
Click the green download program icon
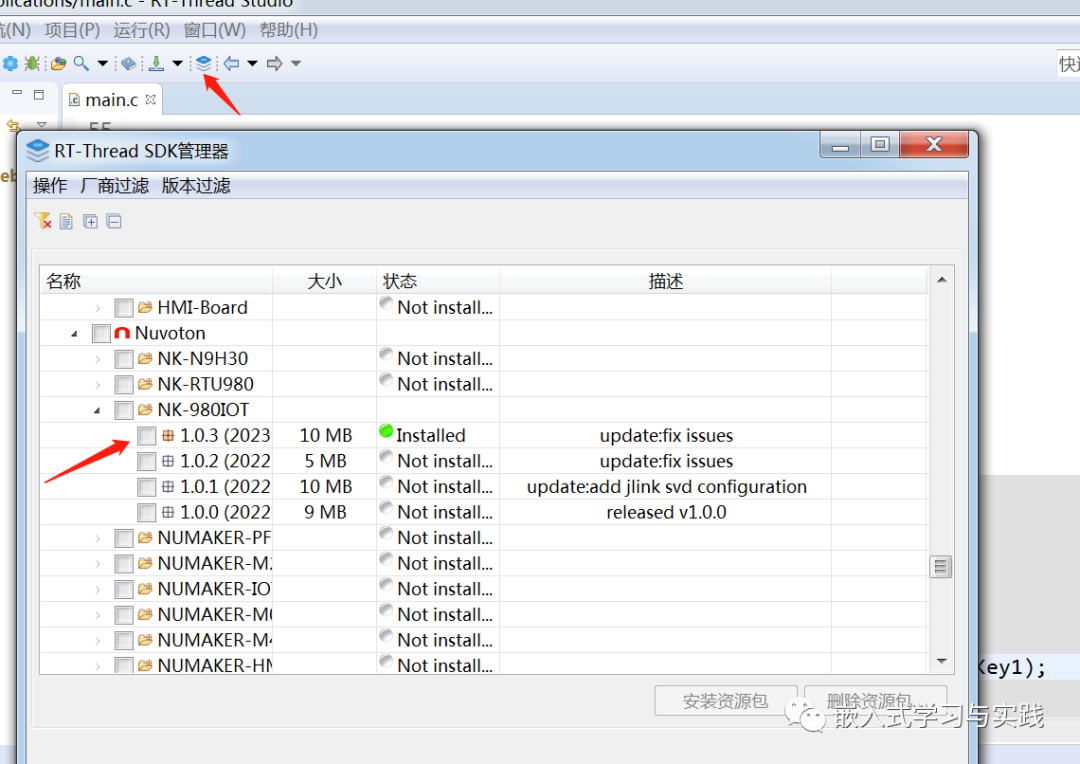[x=156, y=63]
